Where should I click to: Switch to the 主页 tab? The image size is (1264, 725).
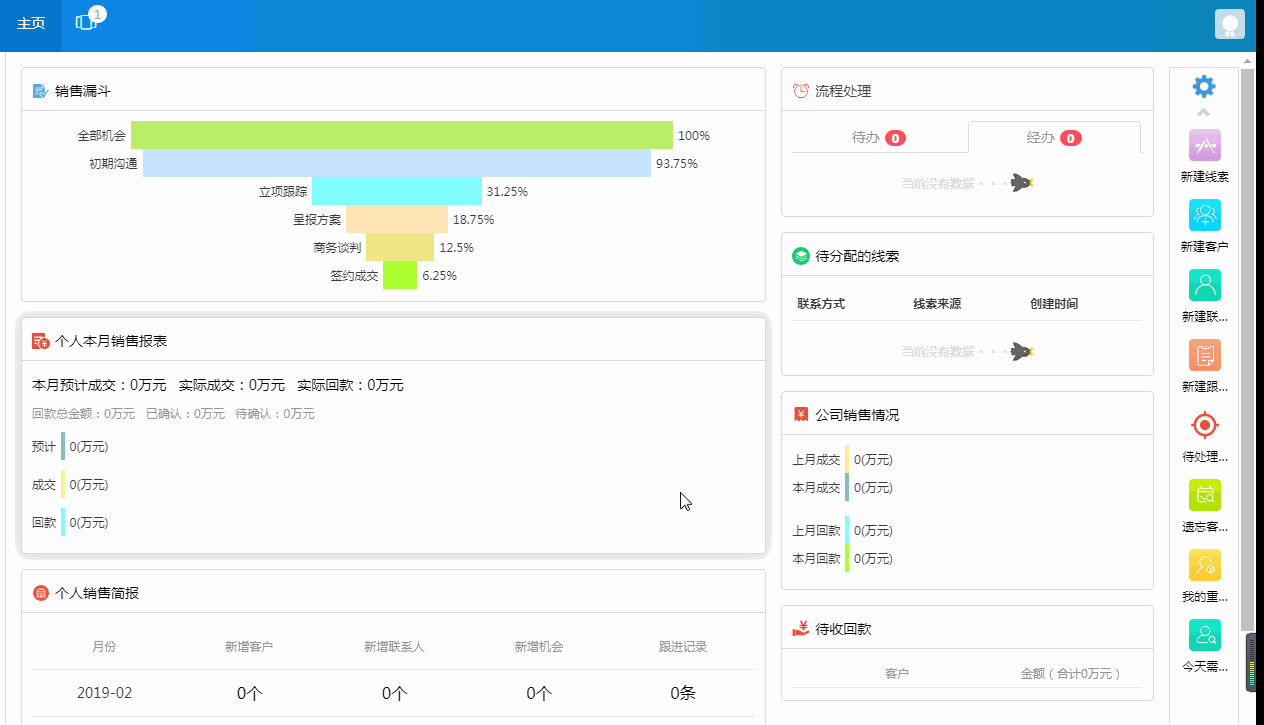click(31, 24)
